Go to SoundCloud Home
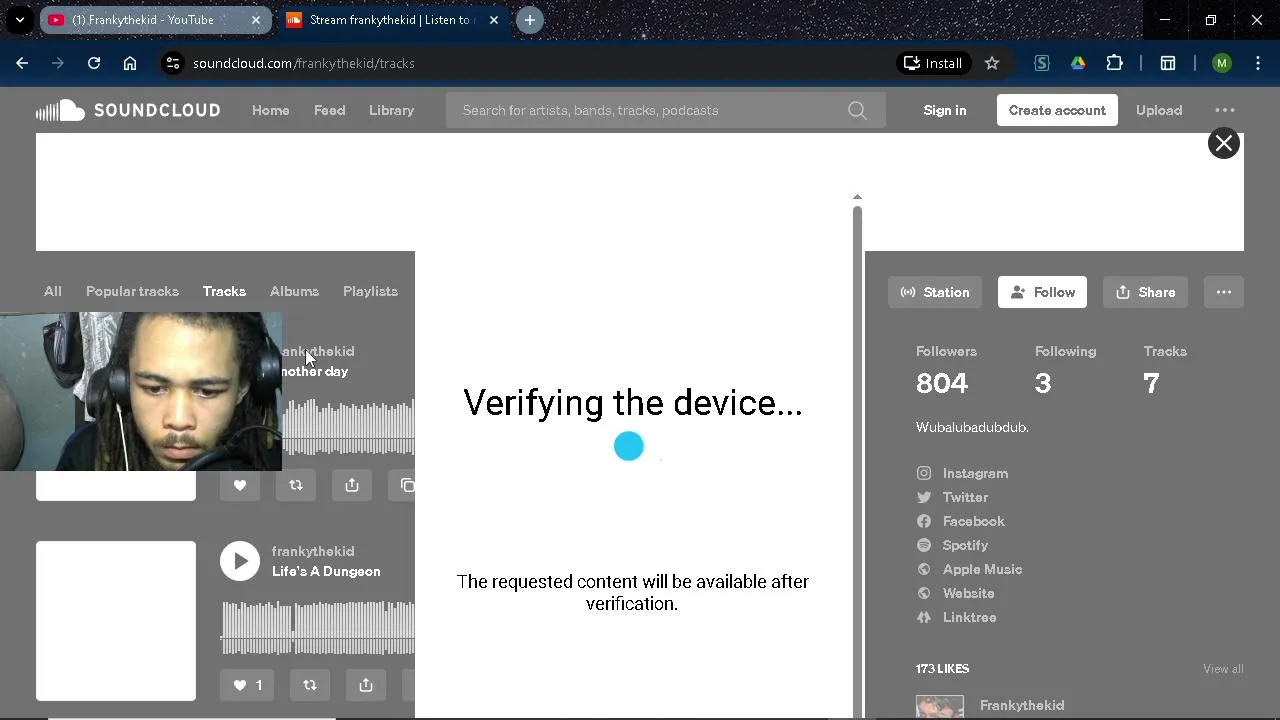This screenshot has width=1280, height=720. pos(270,110)
